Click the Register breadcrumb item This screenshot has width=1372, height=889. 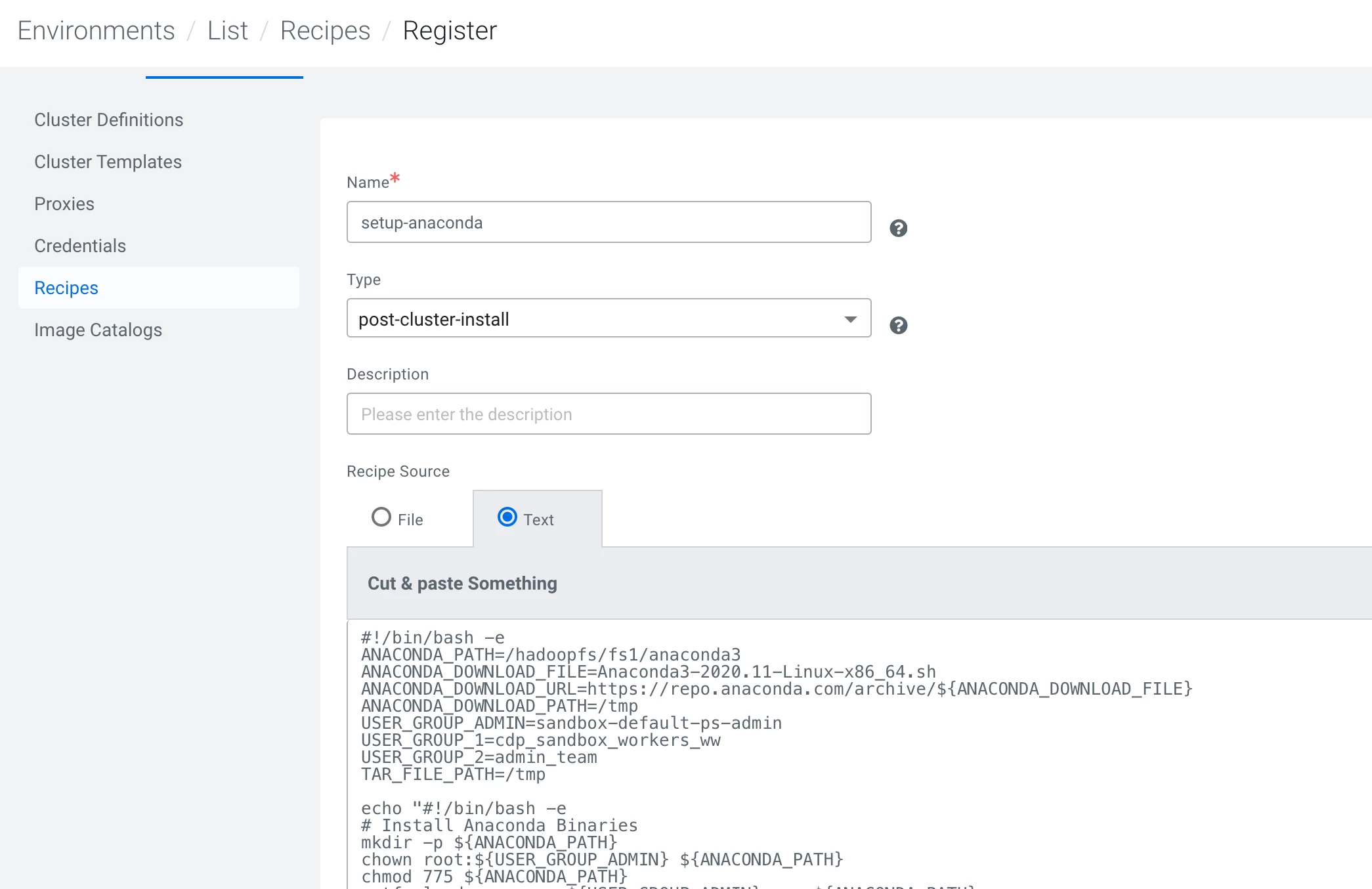(450, 31)
